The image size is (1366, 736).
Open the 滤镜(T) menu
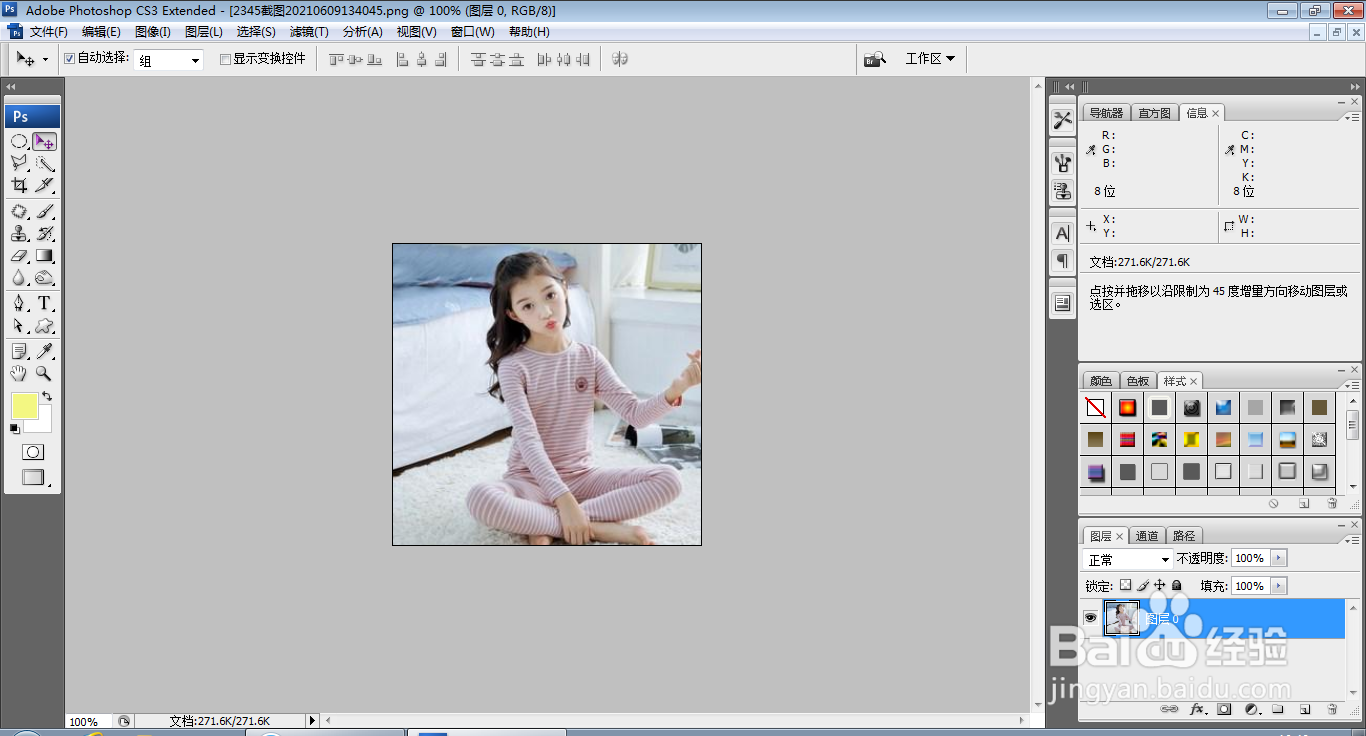coord(309,32)
